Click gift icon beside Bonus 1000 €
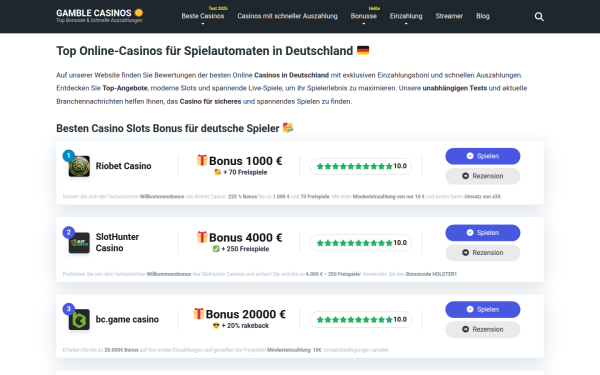The height and width of the screenshot is (375, 600). tap(202, 160)
